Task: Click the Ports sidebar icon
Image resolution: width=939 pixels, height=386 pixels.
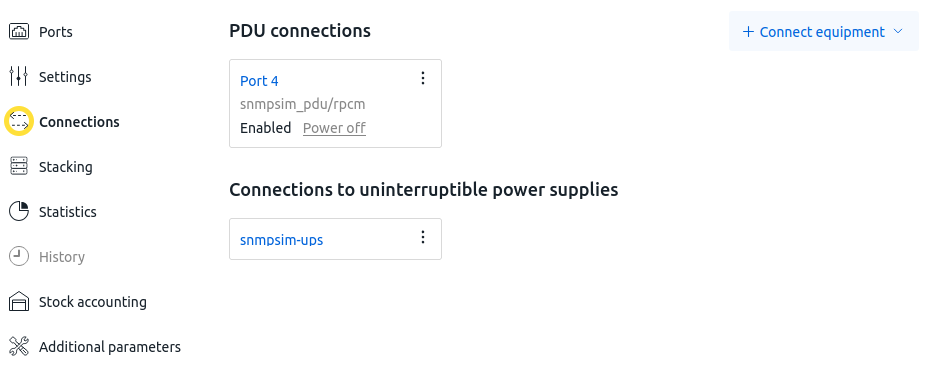Action: (x=19, y=32)
